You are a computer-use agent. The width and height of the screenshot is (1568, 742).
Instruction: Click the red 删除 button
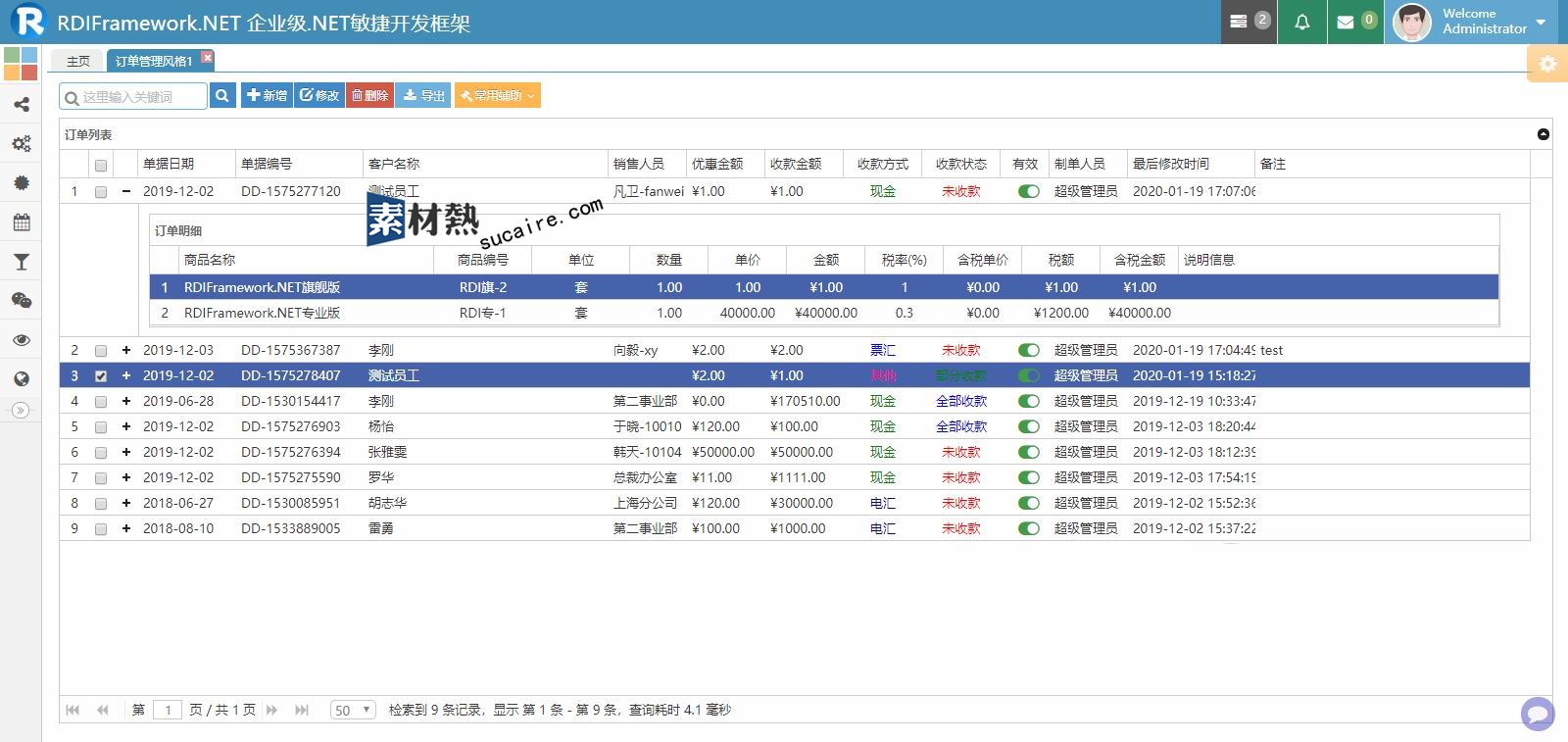[x=370, y=95]
